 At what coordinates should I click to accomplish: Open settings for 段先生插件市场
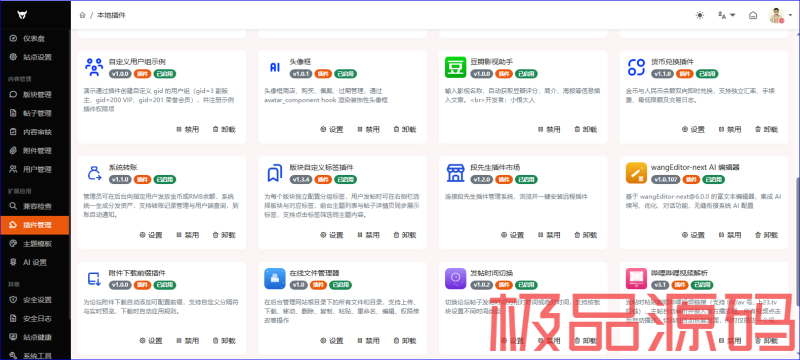coord(512,235)
